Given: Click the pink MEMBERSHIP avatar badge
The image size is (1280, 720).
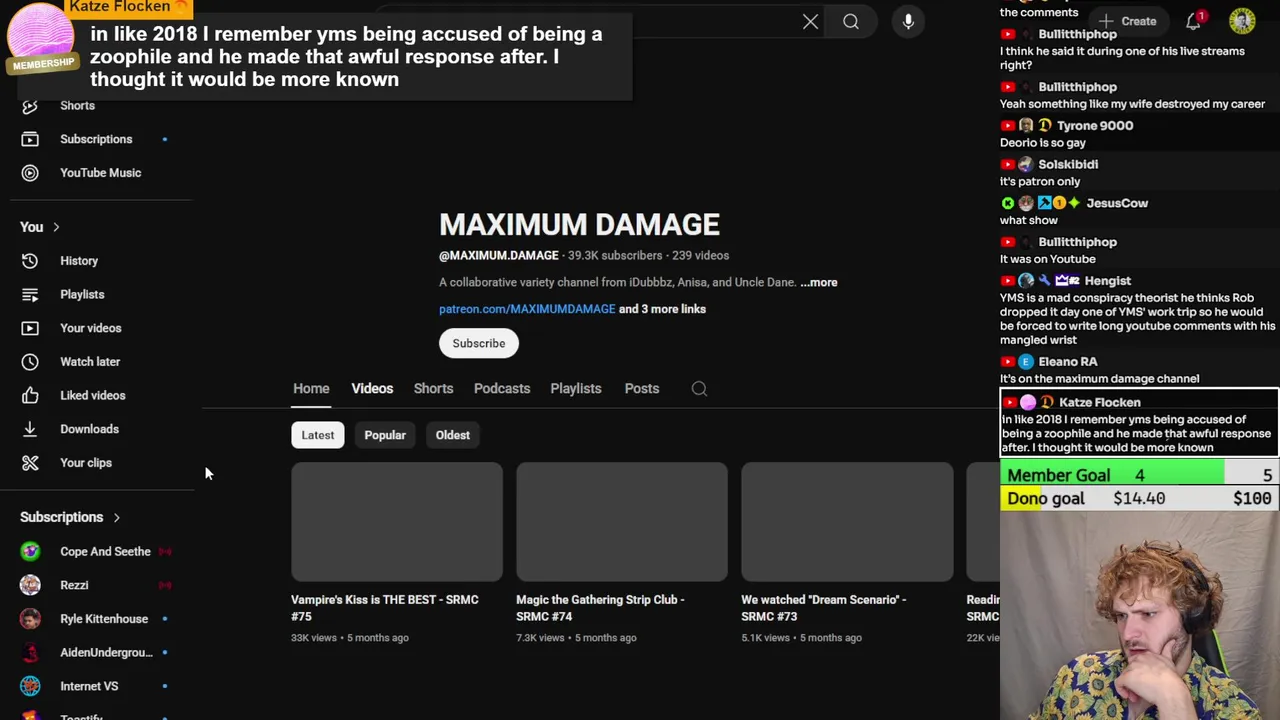Looking at the screenshot, I should (42, 38).
